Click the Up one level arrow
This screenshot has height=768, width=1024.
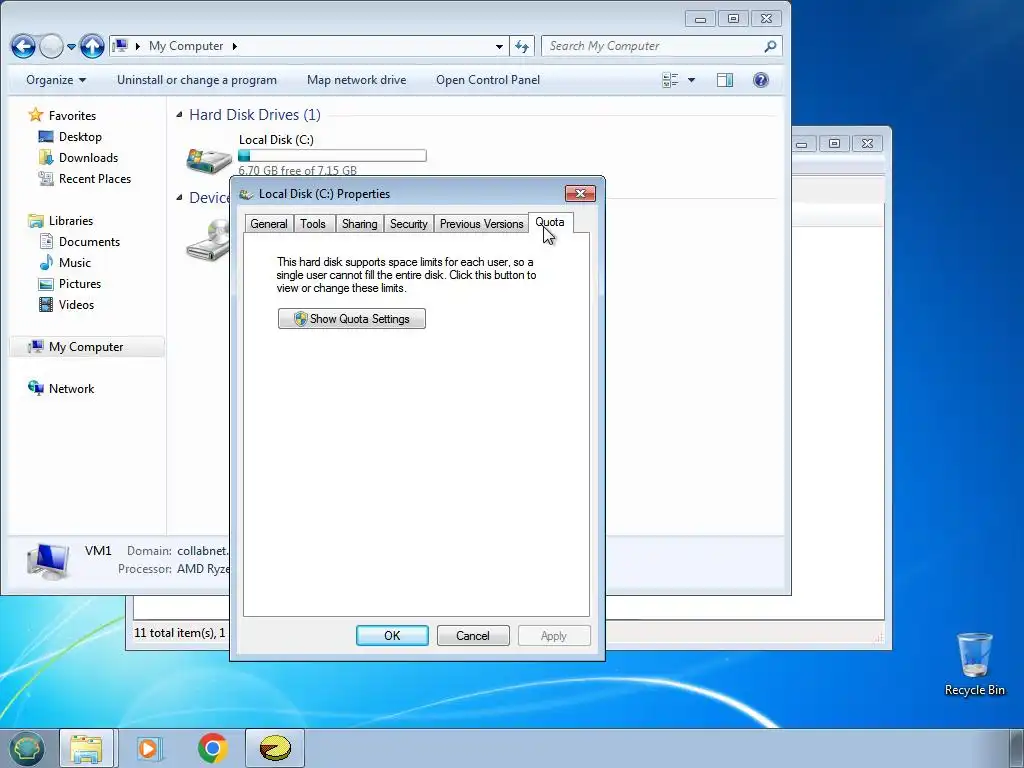tap(92, 46)
